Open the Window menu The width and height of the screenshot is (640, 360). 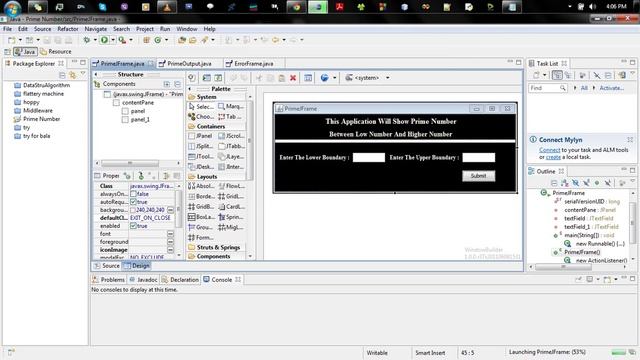click(x=187, y=29)
